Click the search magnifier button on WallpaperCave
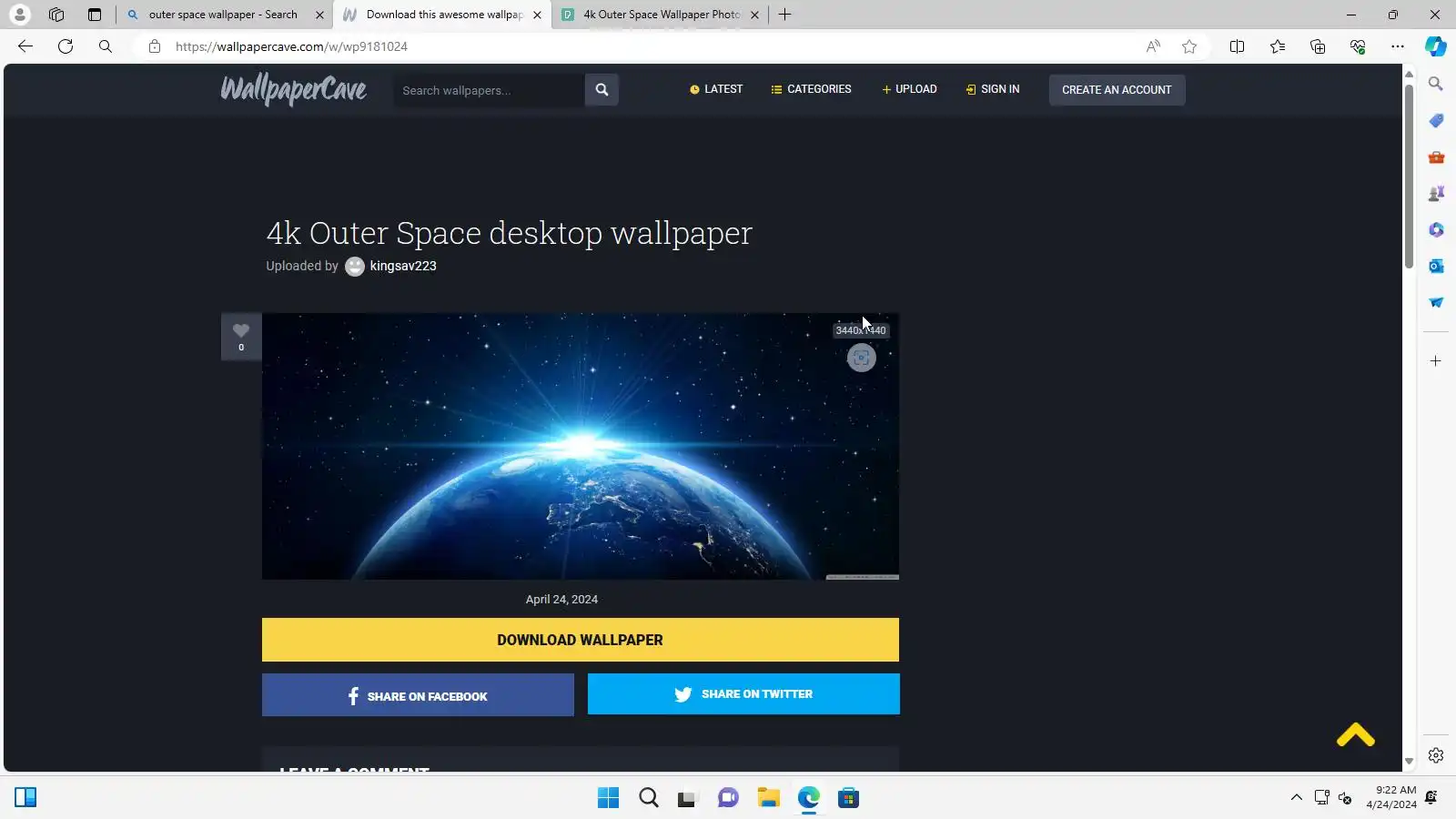Image resolution: width=1456 pixels, height=819 pixels. coord(602,90)
